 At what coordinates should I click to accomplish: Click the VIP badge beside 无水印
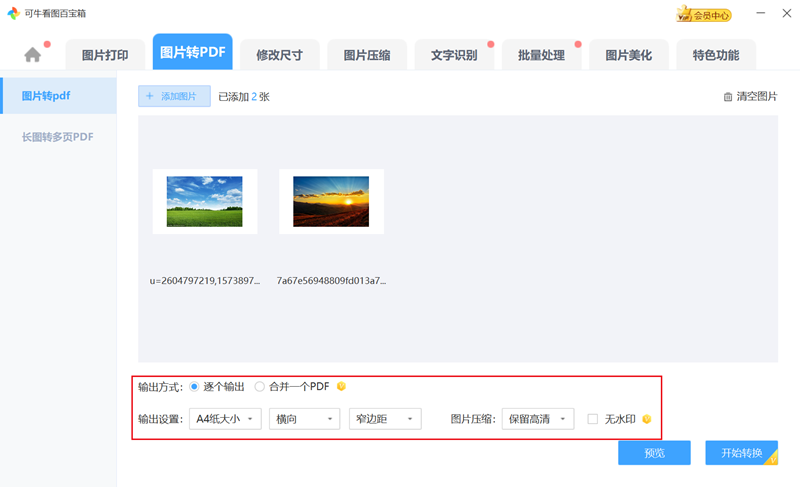[x=646, y=419]
